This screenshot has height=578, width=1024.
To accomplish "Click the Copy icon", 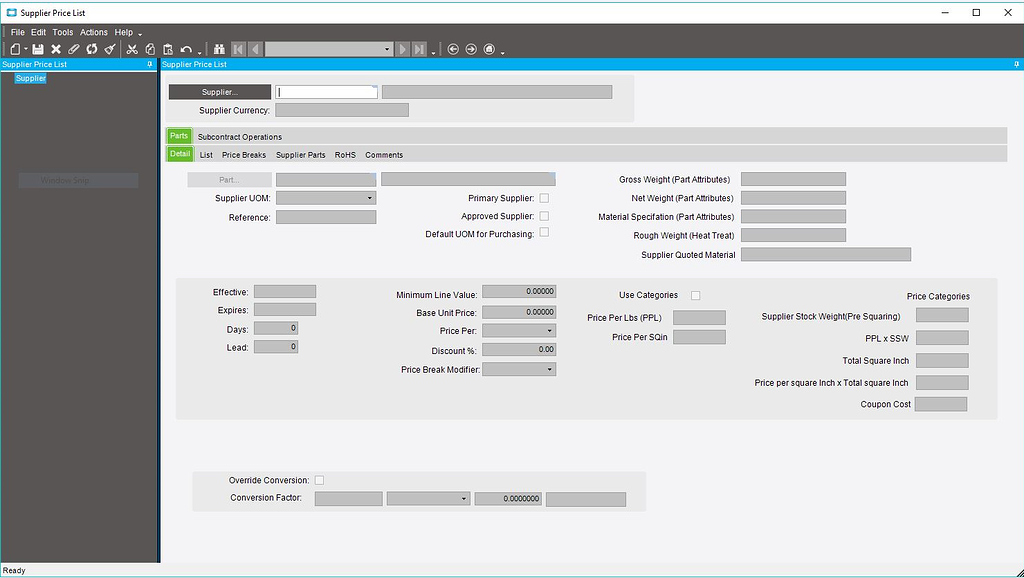I will click(x=150, y=49).
